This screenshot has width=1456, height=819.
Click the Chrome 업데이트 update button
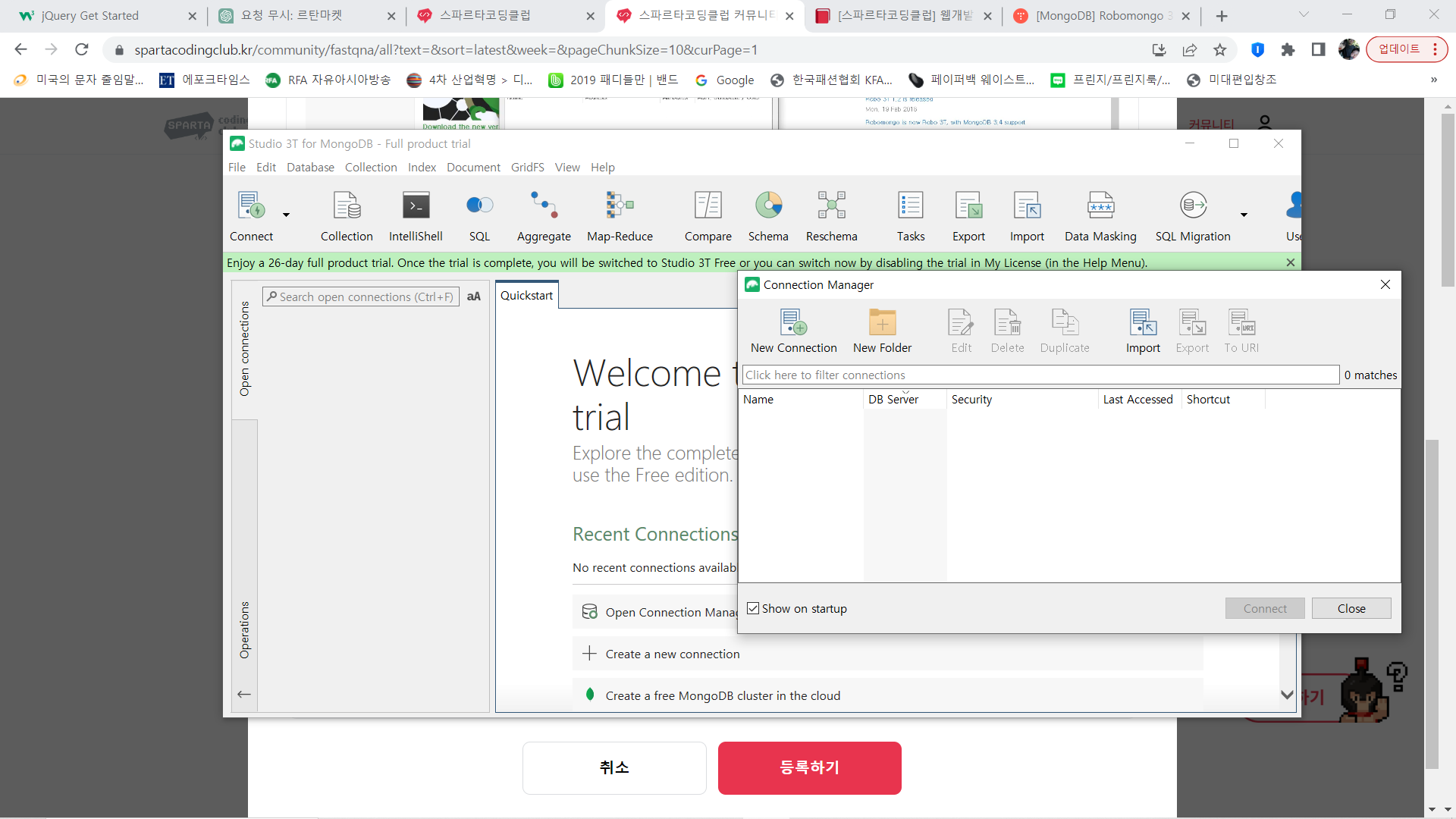(x=1407, y=49)
